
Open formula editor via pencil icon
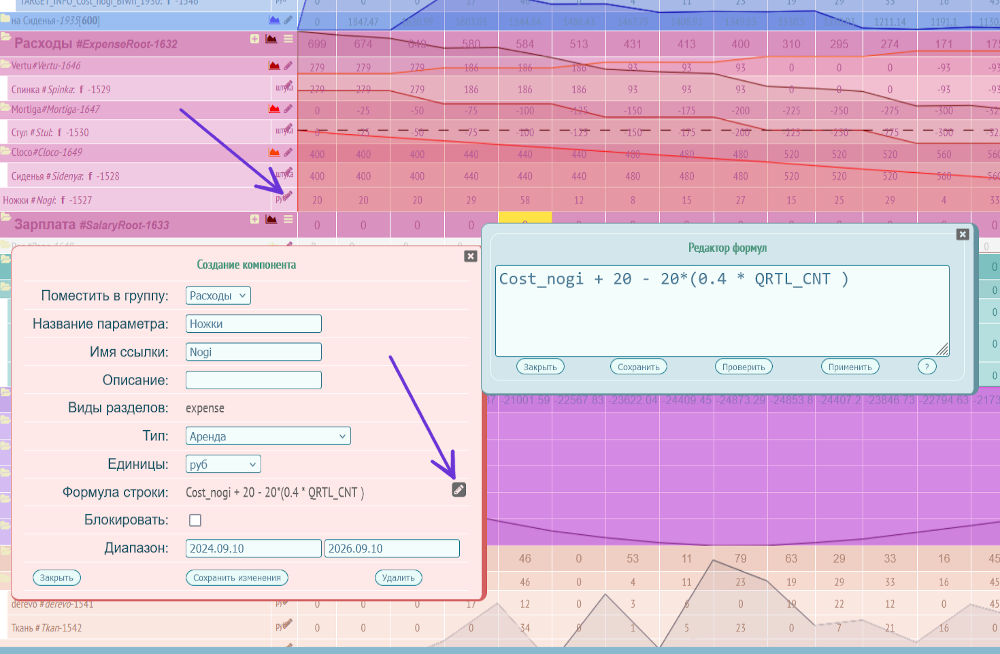(x=459, y=489)
